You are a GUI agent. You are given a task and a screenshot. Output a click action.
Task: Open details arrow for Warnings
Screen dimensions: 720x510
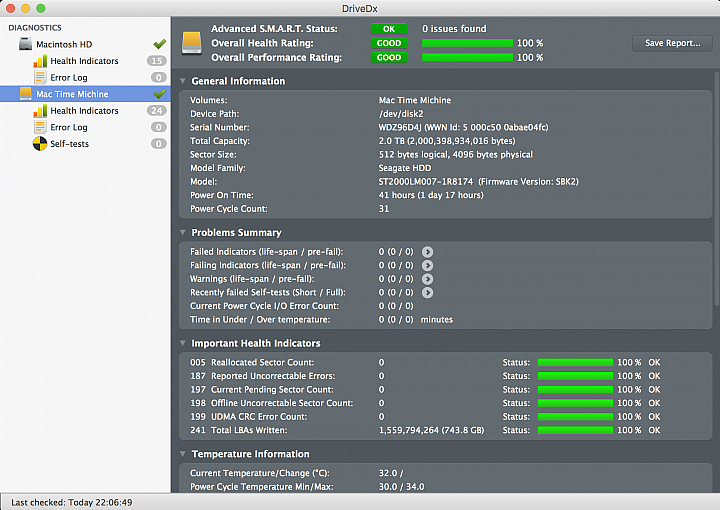428,279
